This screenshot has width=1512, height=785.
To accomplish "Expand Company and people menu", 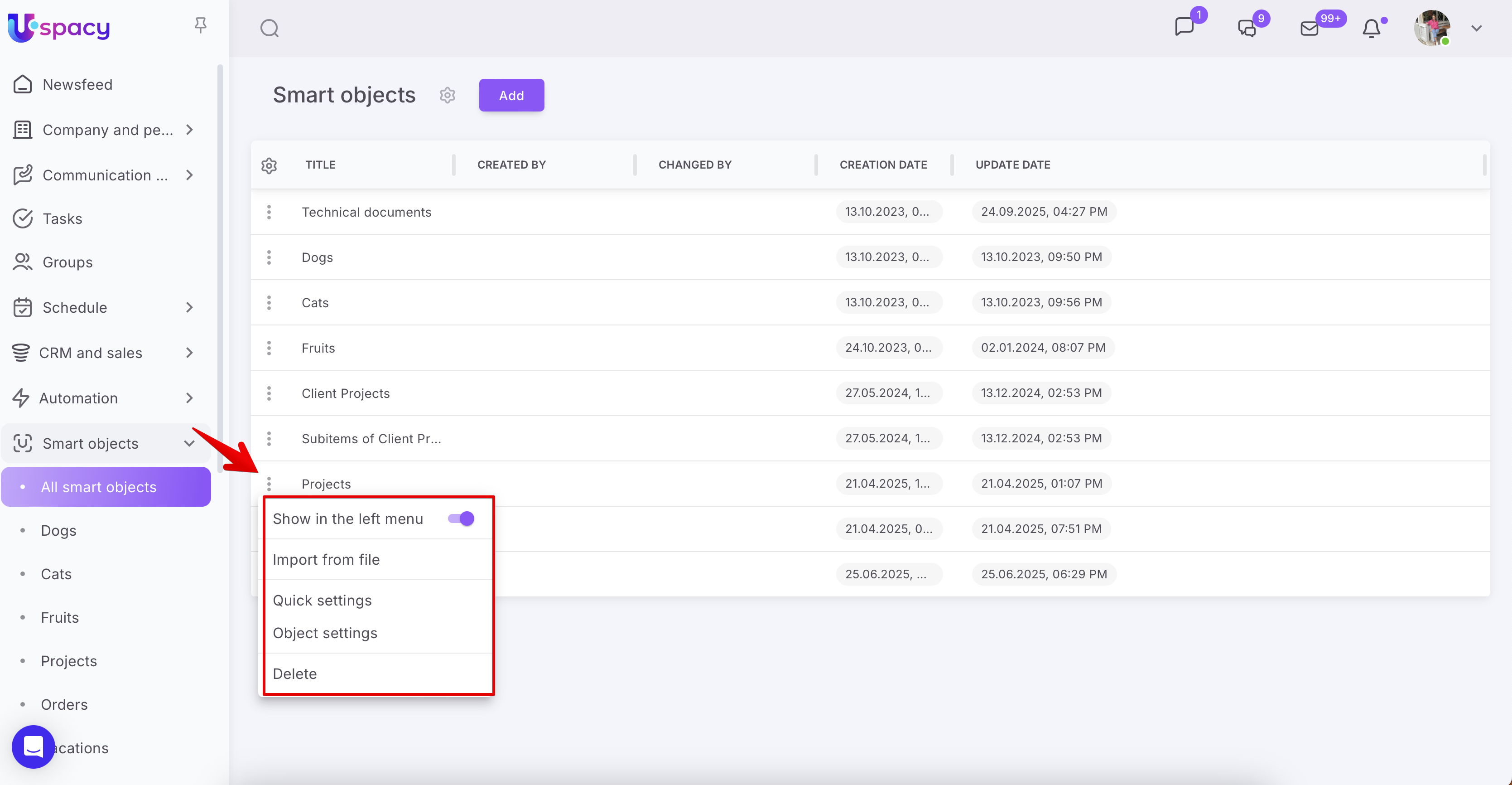I will pos(189,130).
